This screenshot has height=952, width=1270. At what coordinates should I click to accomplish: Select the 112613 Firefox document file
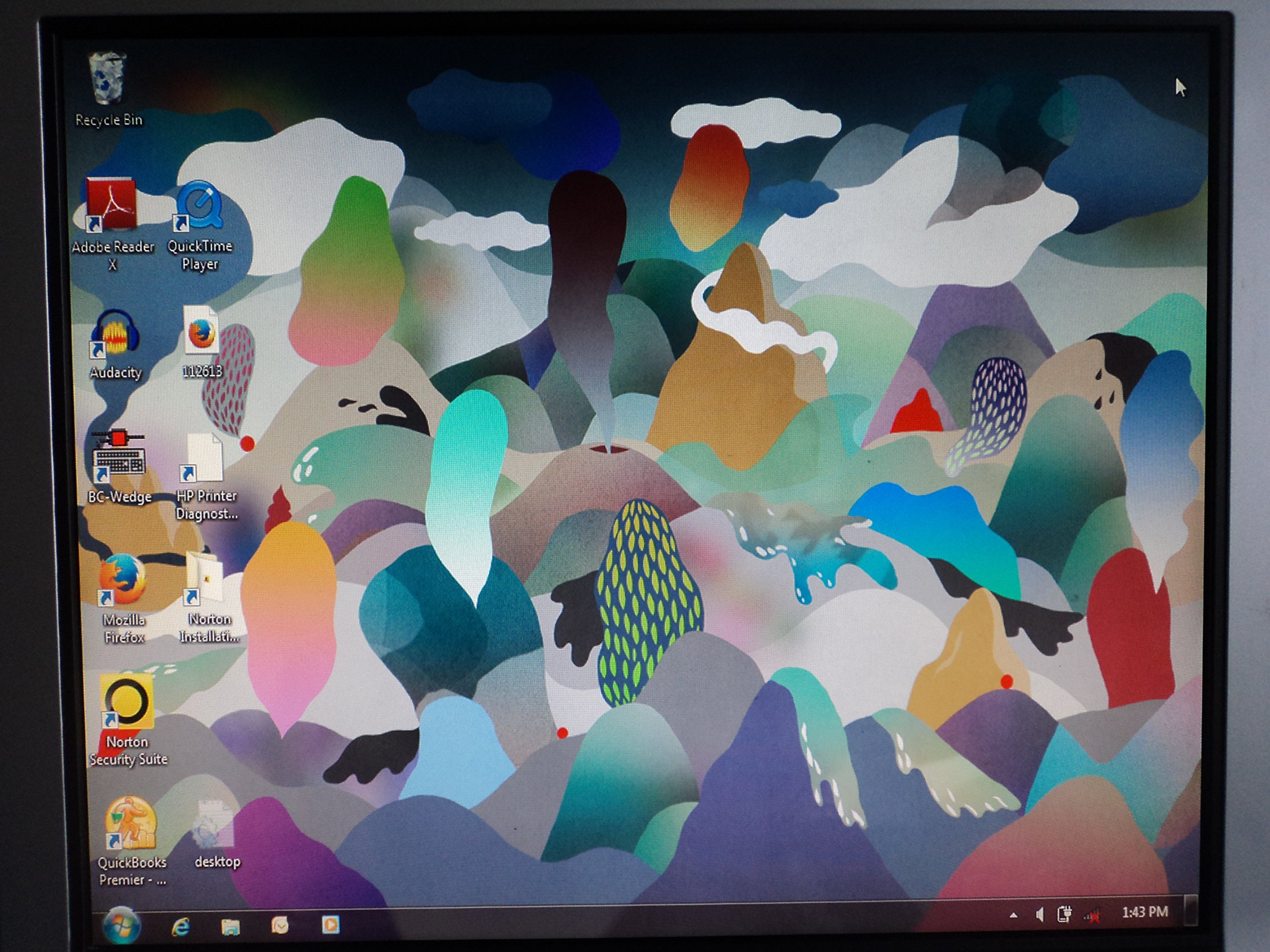click(201, 332)
